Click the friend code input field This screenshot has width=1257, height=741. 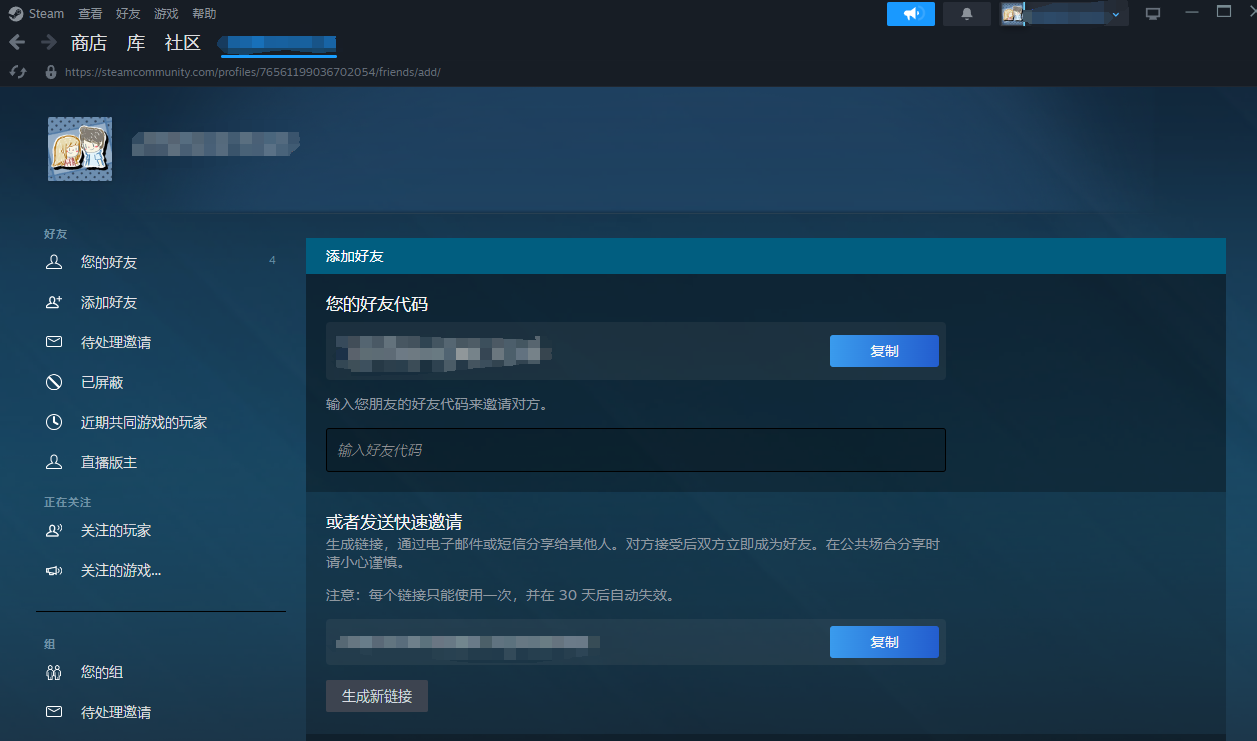tap(635, 450)
